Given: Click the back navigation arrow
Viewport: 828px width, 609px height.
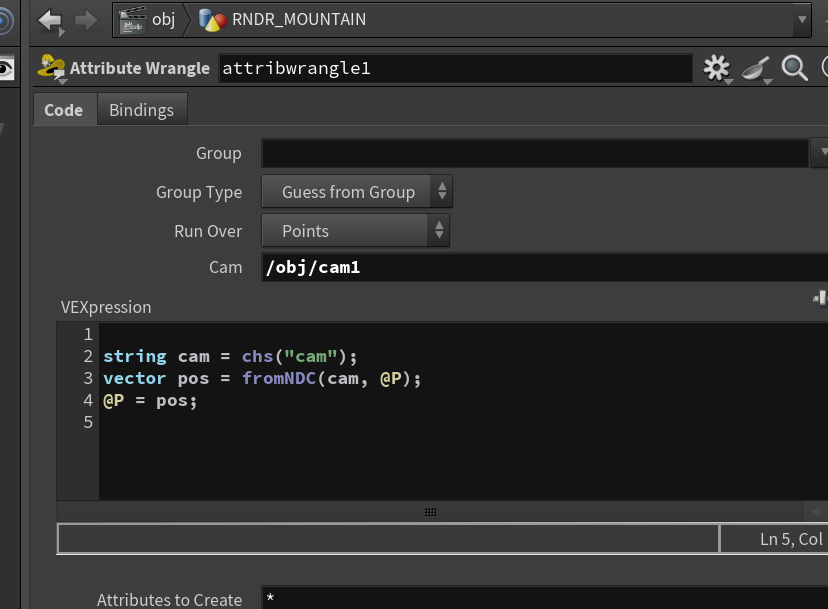Looking at the screenshot, I should point(51,21).
